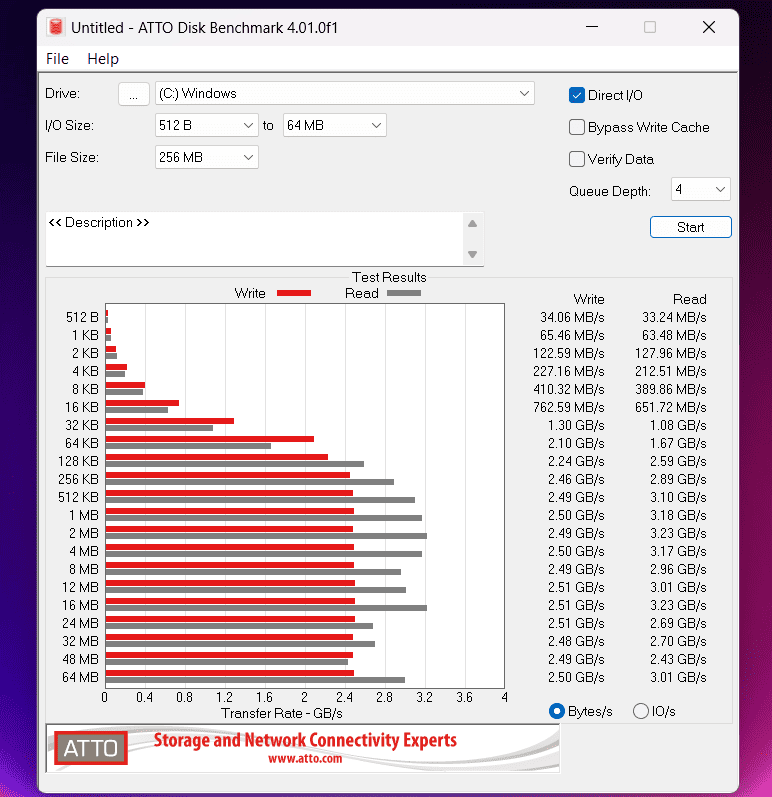
Task: Open the www.atto.com link in banner
Action: click(x=305, y=759)
